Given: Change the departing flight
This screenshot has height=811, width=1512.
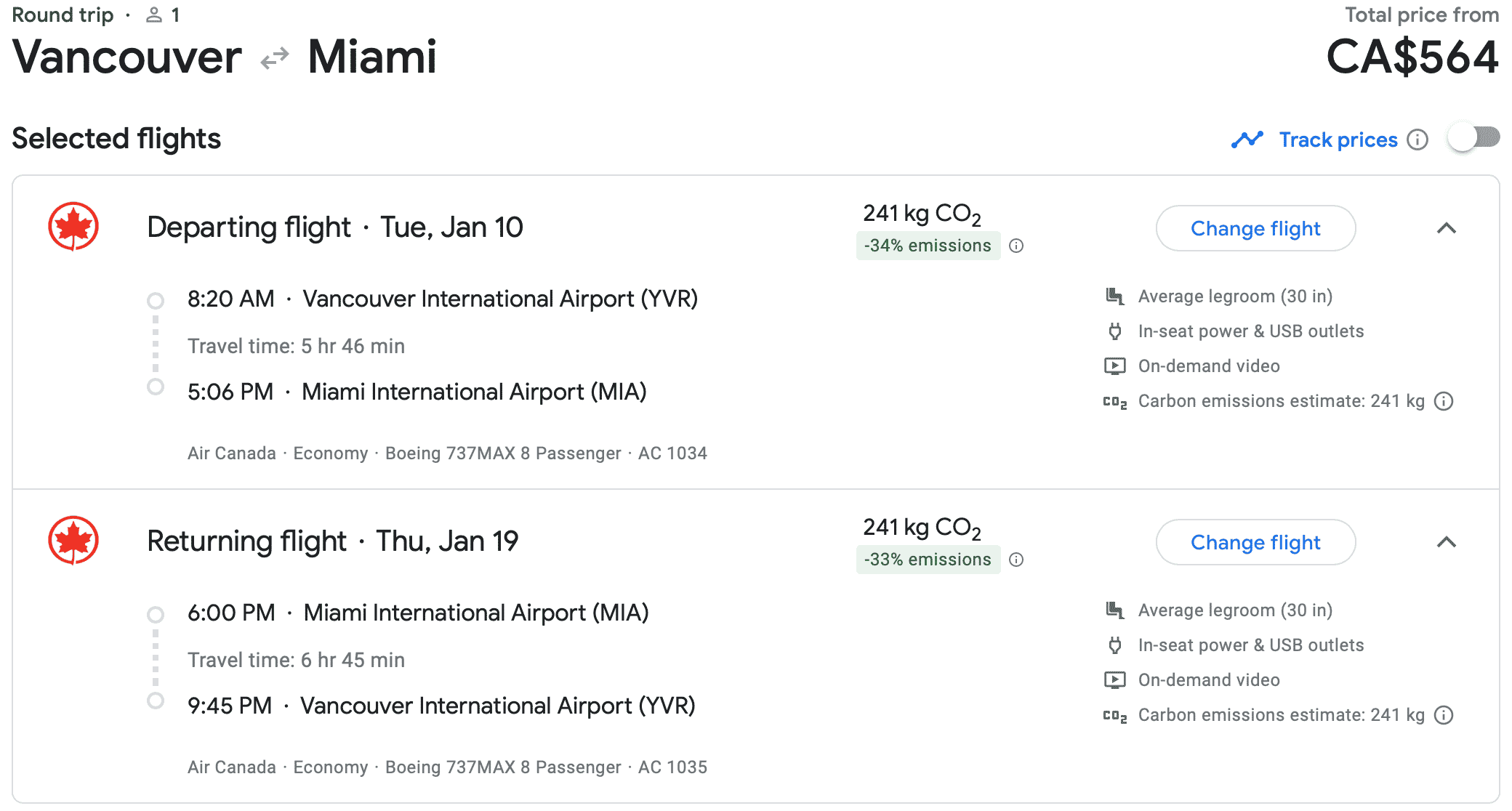Looking at the screenshot, I should 1255,228.
